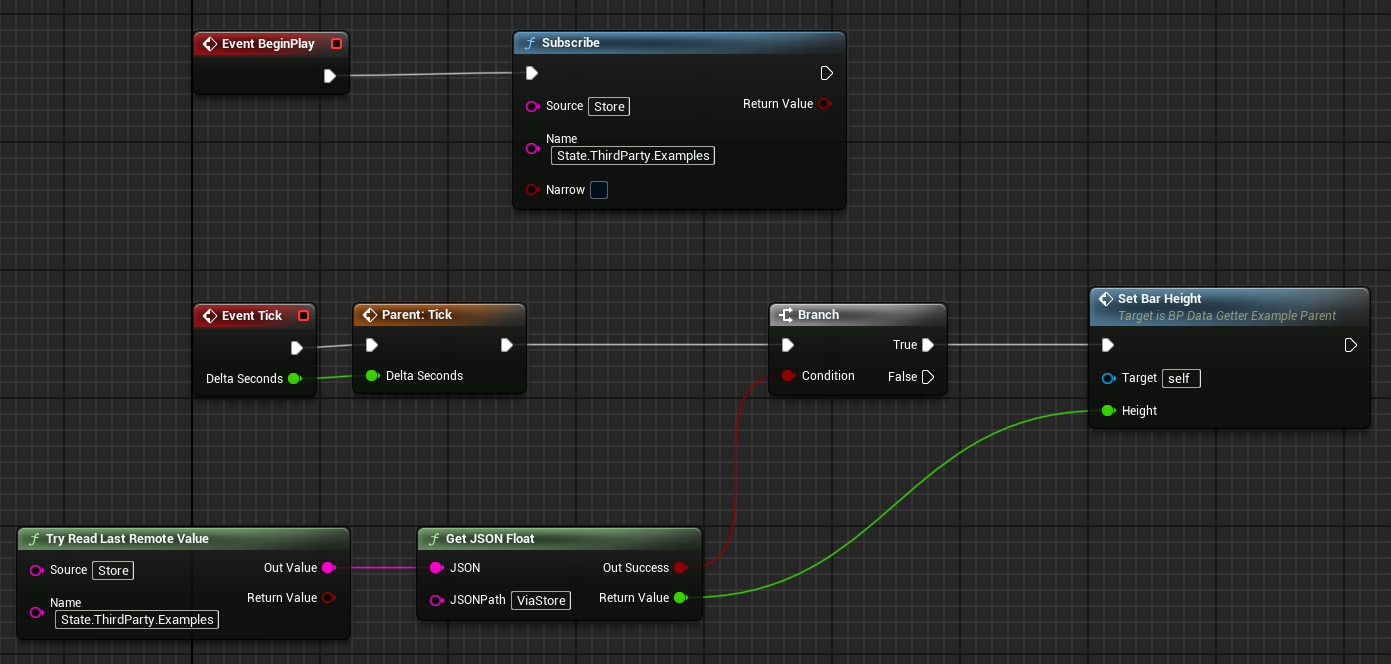This screenshot has width=1391, height=664.
Task: Click the execution output pin on Event Tick
Action: [x=297, y=347]
